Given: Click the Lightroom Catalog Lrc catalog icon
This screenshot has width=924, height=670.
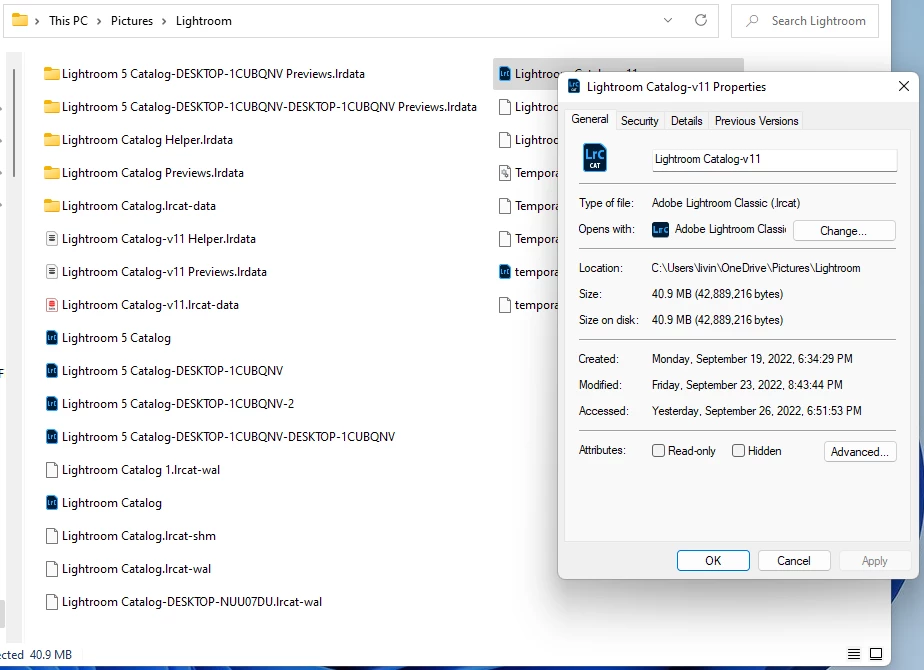Looking at the screenshot, I should pos(52,503).
